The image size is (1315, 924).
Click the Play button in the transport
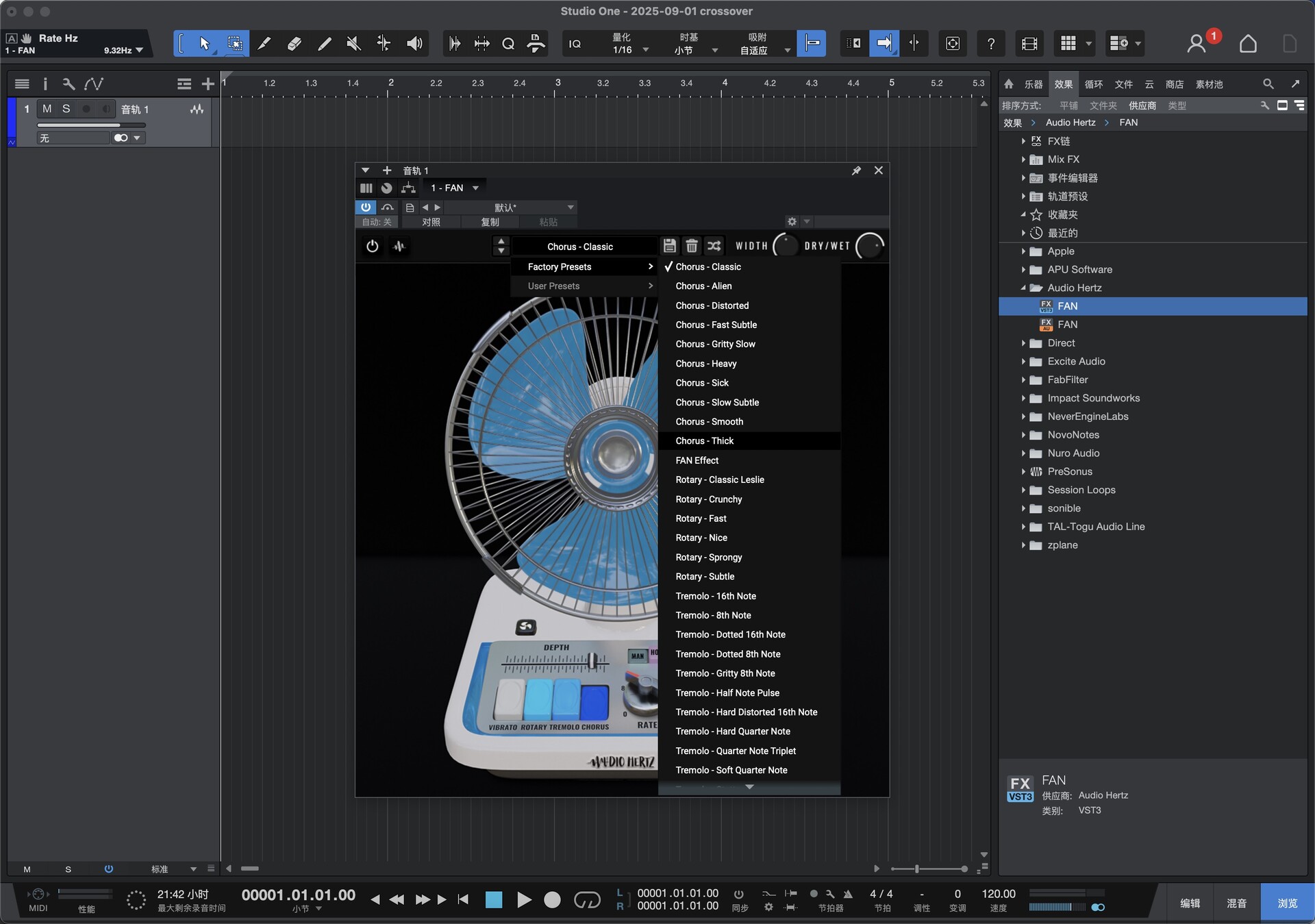tap(524, 899)
